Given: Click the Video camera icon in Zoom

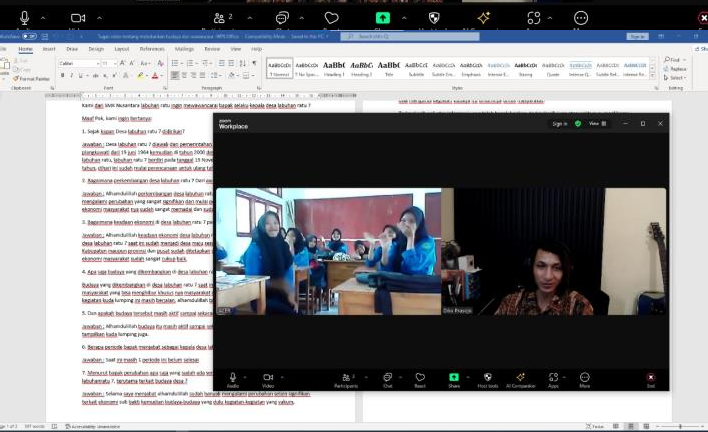Looking at the screenshot, I should tap(268, 378).
